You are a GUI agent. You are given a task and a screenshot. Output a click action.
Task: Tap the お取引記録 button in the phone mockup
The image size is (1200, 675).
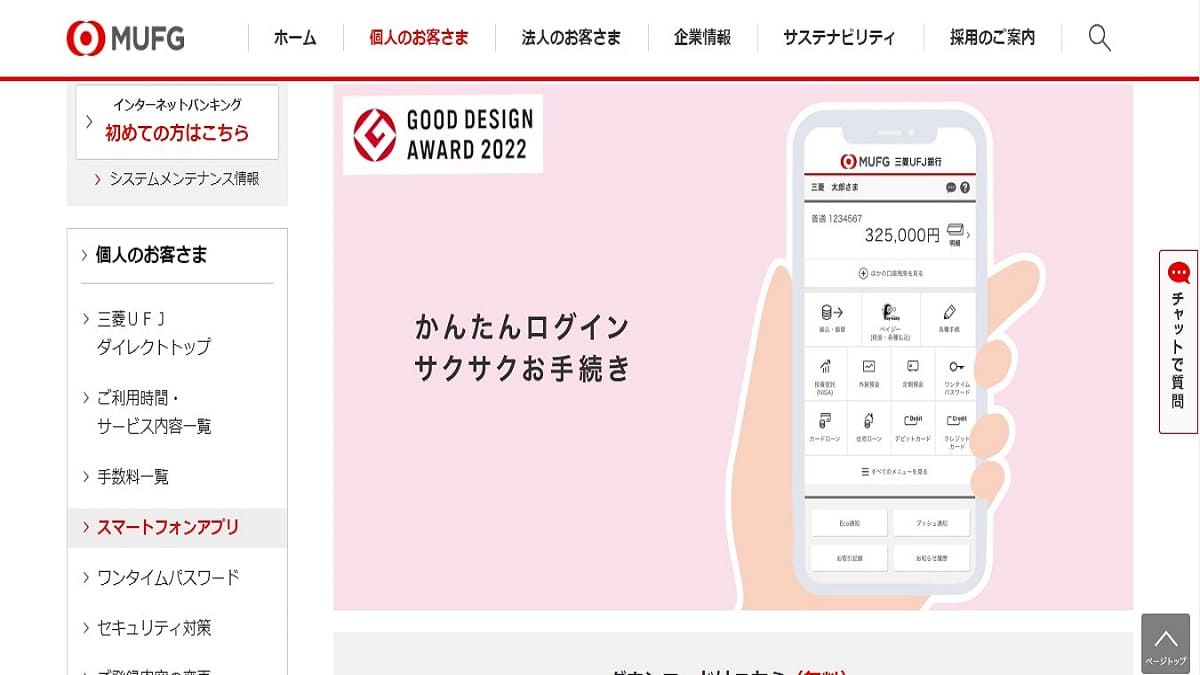848,557
